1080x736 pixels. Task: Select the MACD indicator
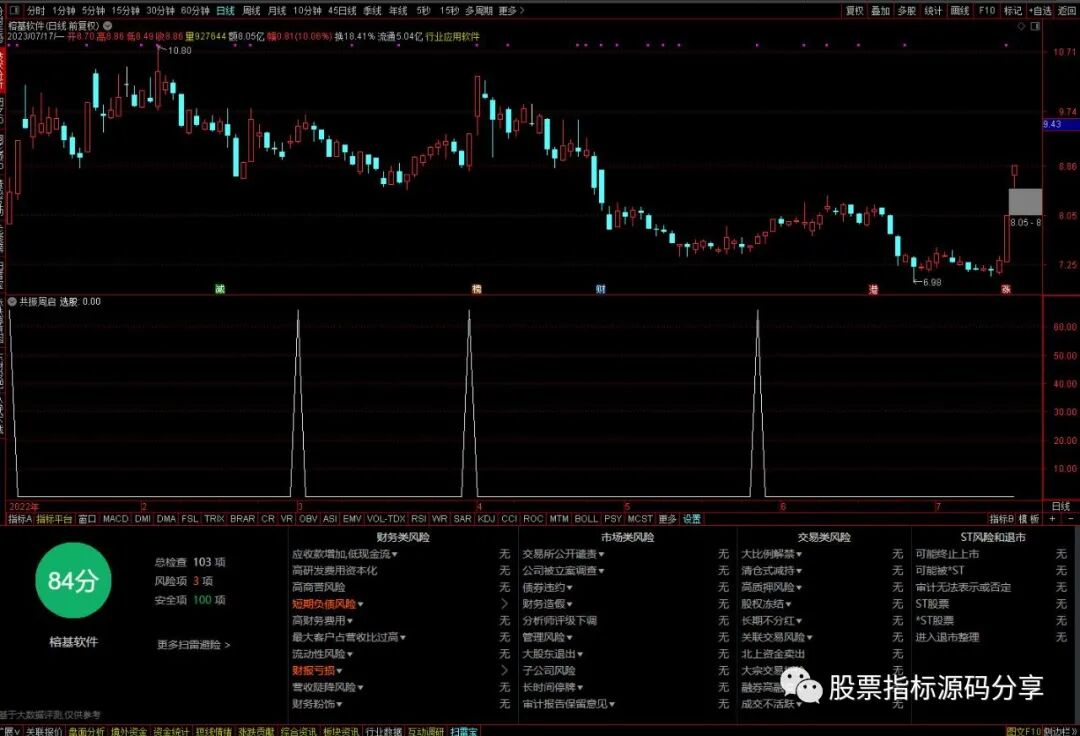116,518
